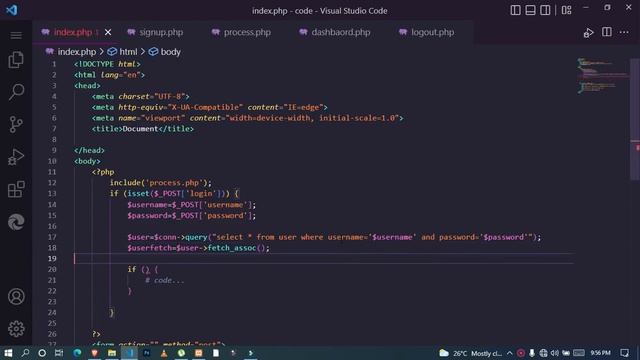Open Windows taskbar search
Viewport: 640px width, 360px height.
click(x=25, y=353)
